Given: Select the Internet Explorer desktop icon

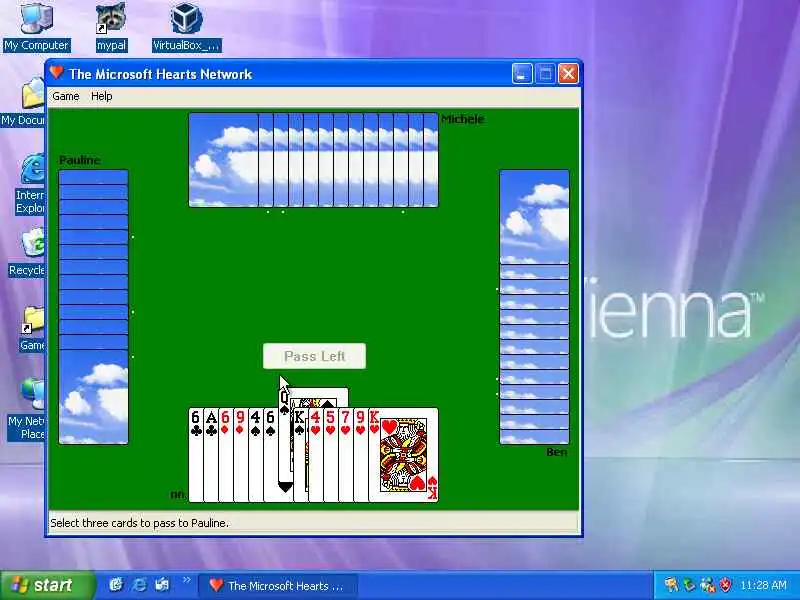Looking at the screenshot, I should tap(30, 184).
